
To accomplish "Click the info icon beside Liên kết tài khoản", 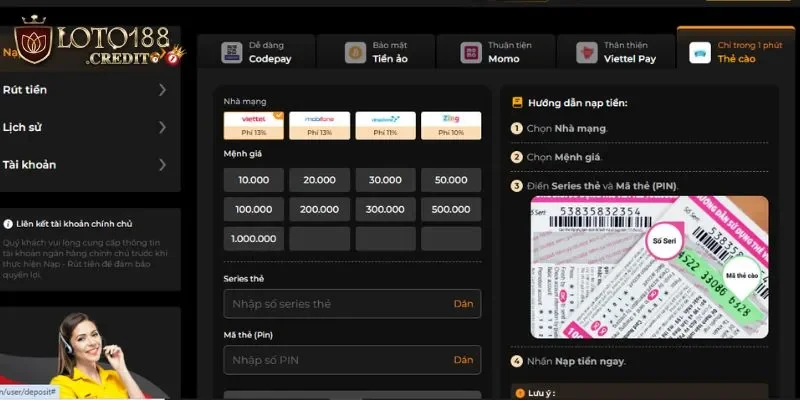I will (8, 224).
